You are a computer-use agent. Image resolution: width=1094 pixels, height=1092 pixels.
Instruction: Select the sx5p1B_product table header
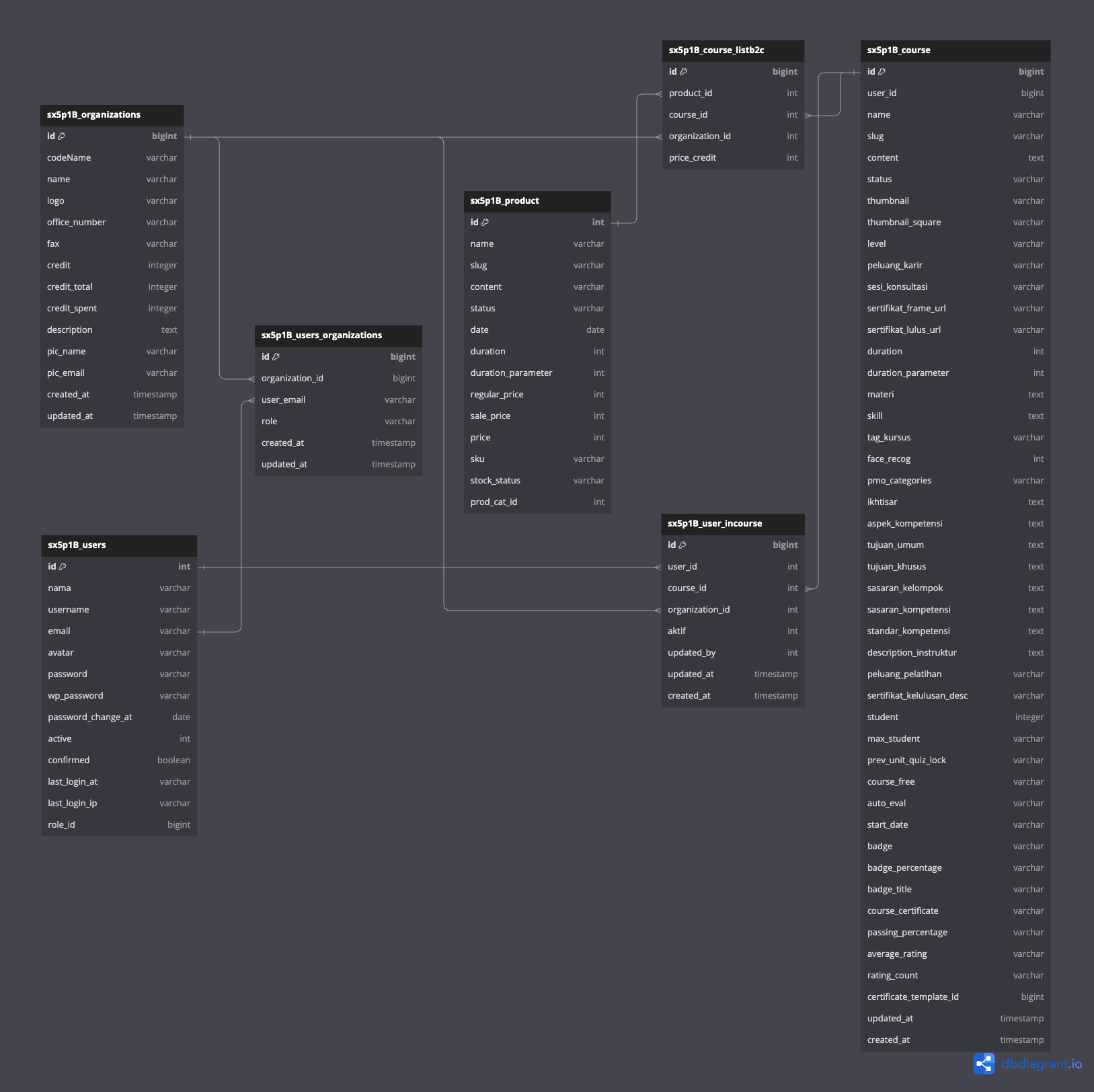537,201
